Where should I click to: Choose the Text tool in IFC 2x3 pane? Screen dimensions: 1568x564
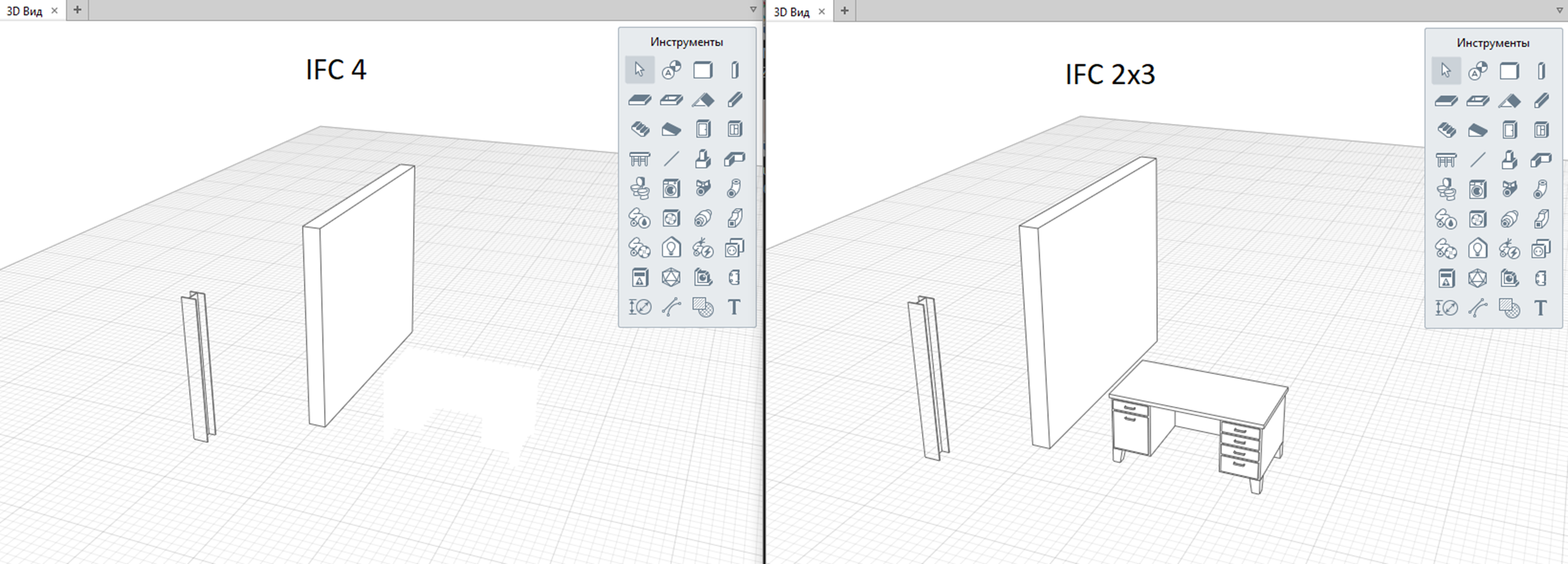pos(1541,308)
